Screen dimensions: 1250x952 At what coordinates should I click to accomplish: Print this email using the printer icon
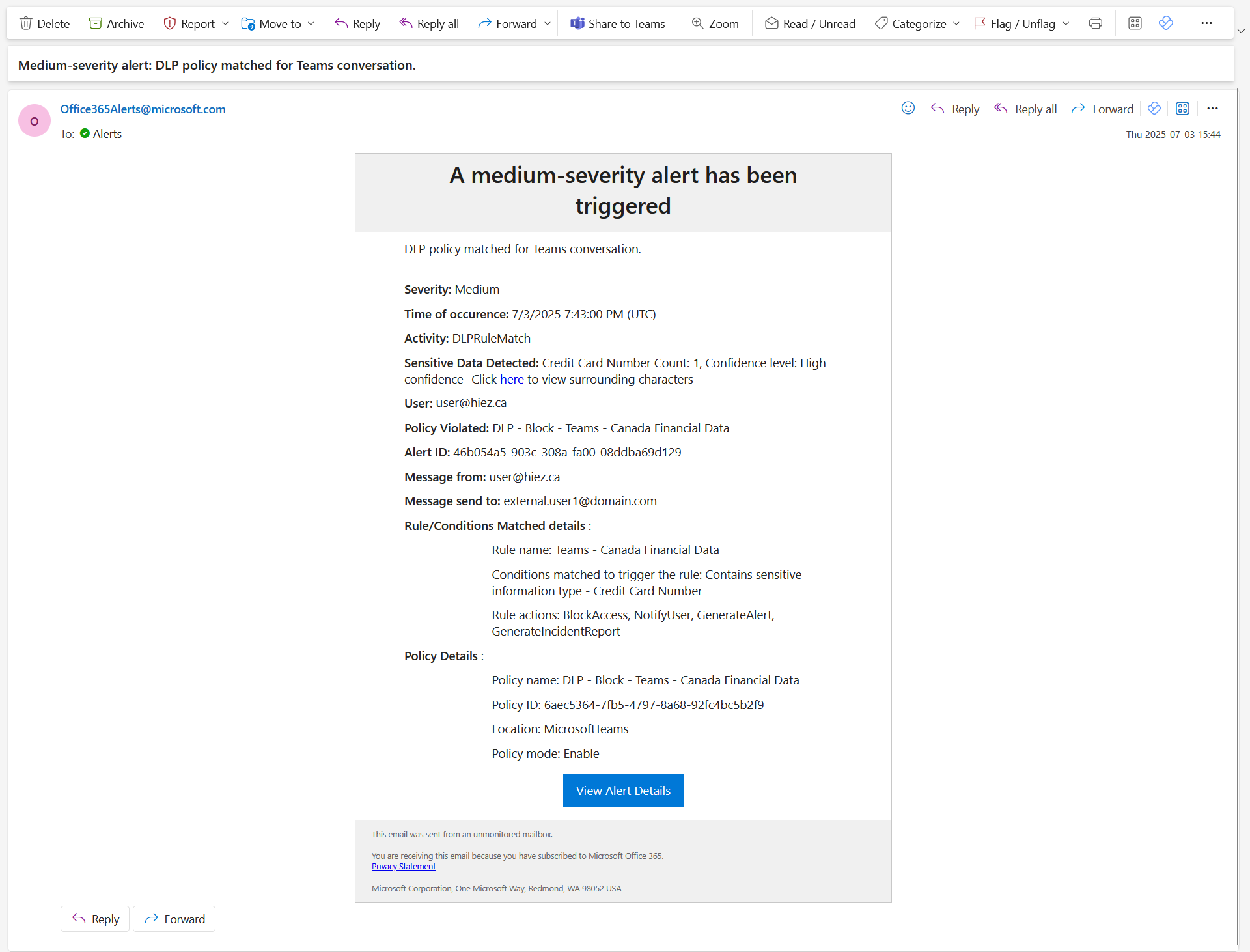pyautogui.click(x=1096, y=23)
